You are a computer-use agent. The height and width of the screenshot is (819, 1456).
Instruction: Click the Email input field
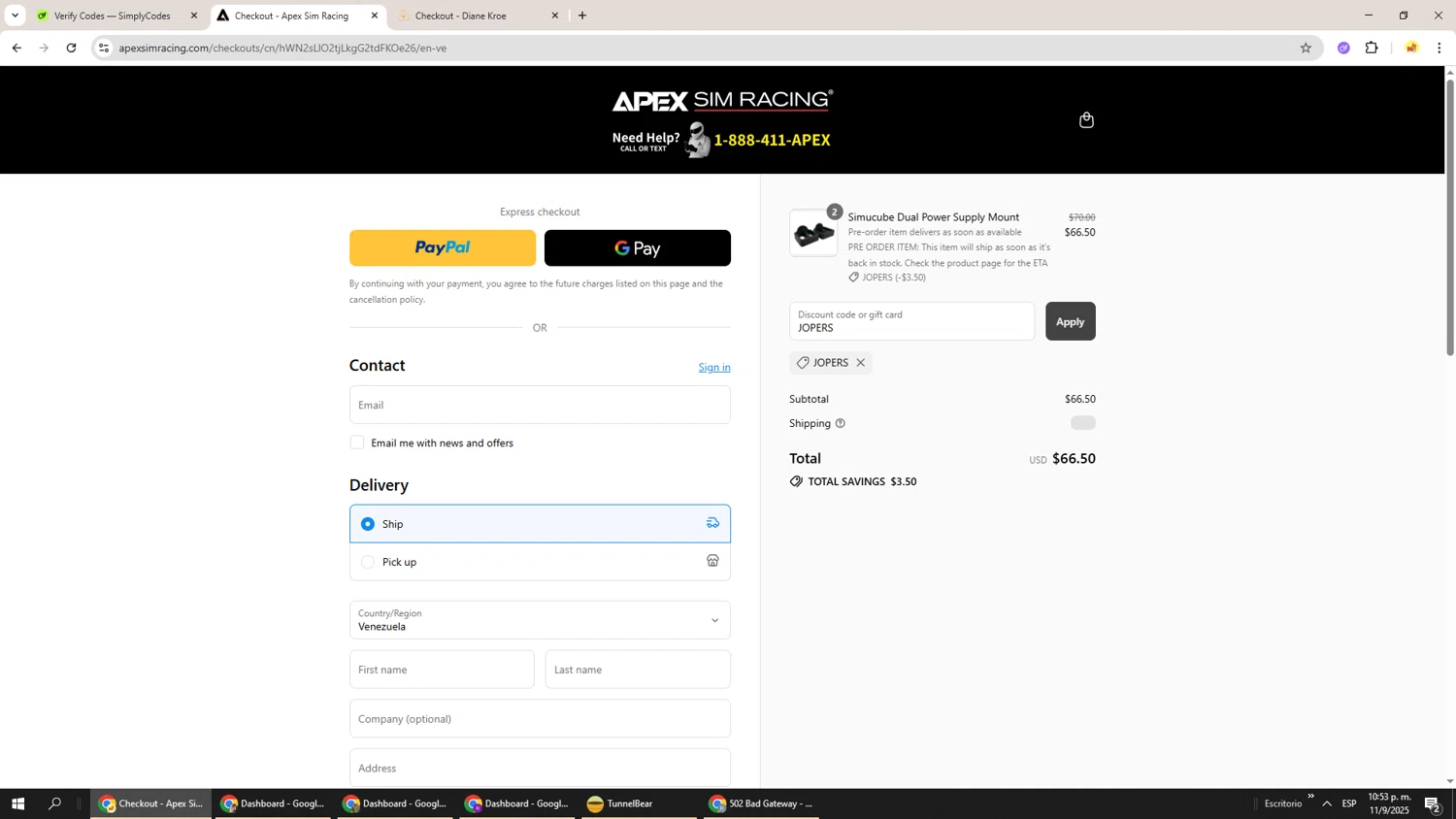[x=540, y=405]
